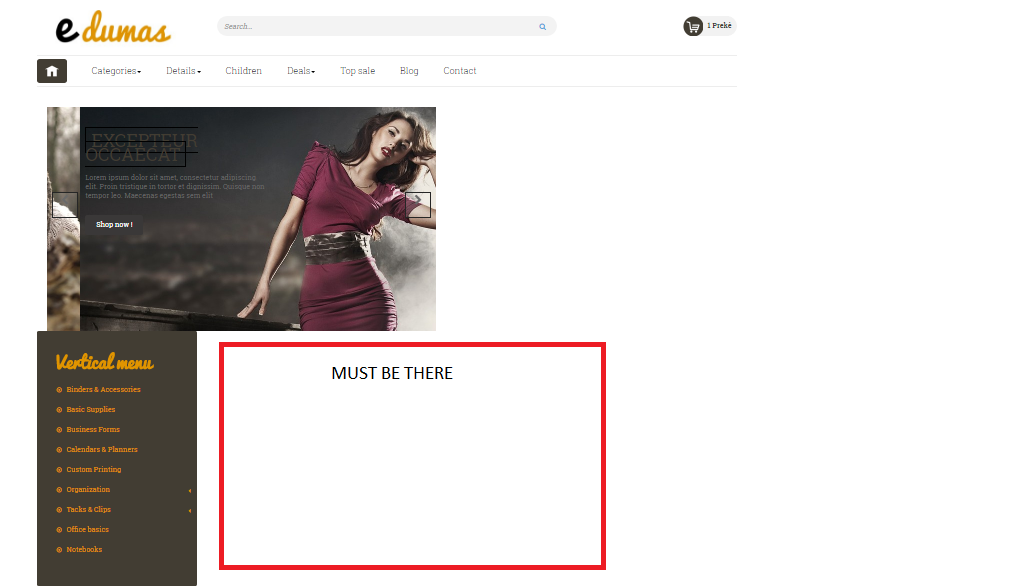
Task: Open Binders & Accessories link
Action: (103, 390)
